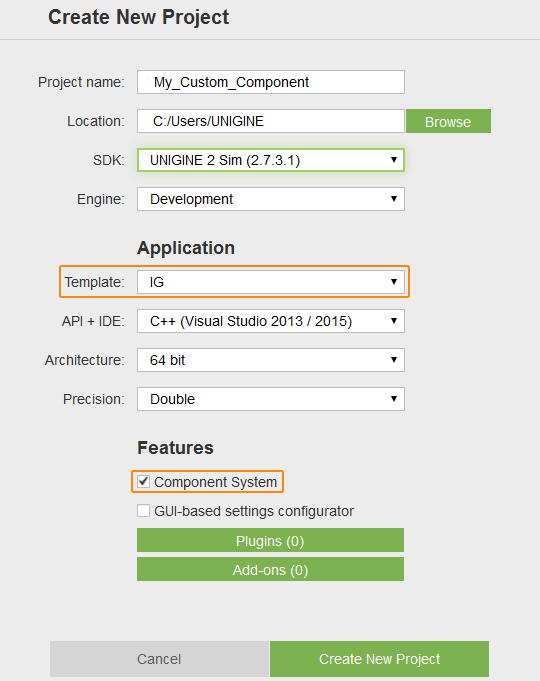540x681 pixels.
Task: Open the API + IDE dropdown
Action: pyautogui.click(x=271, y=321)
